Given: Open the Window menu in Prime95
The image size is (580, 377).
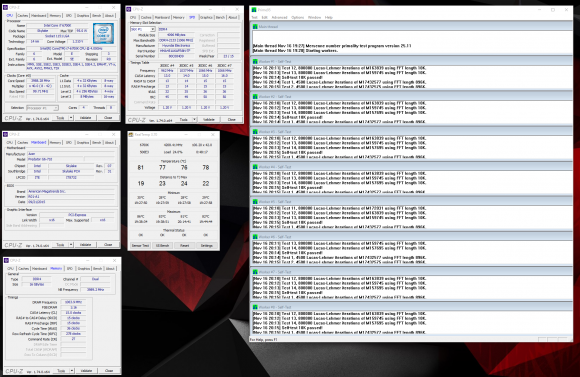Looking at the screenshot, I should pyautogui.click(x=314, y=17).
